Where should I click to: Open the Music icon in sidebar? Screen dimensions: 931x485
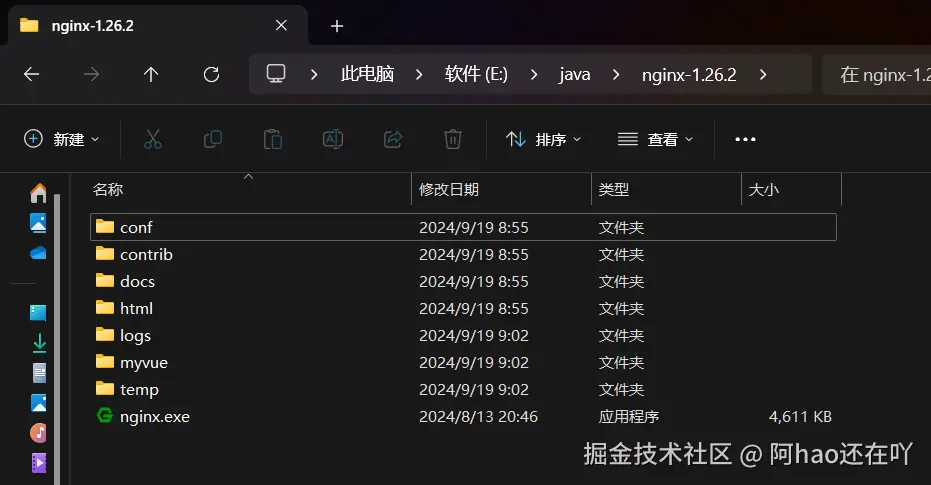pyautogui.click(x=39, y=433)
